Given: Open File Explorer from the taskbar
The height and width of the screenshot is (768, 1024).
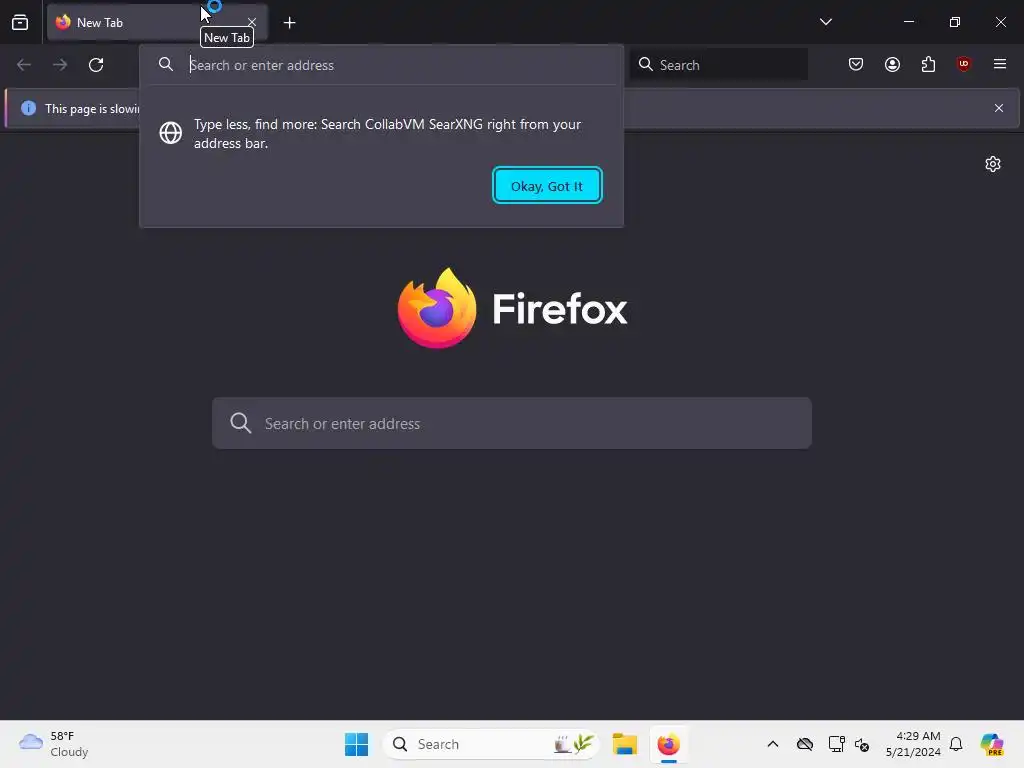Looking at the screenshot, I should click(624, 744).
